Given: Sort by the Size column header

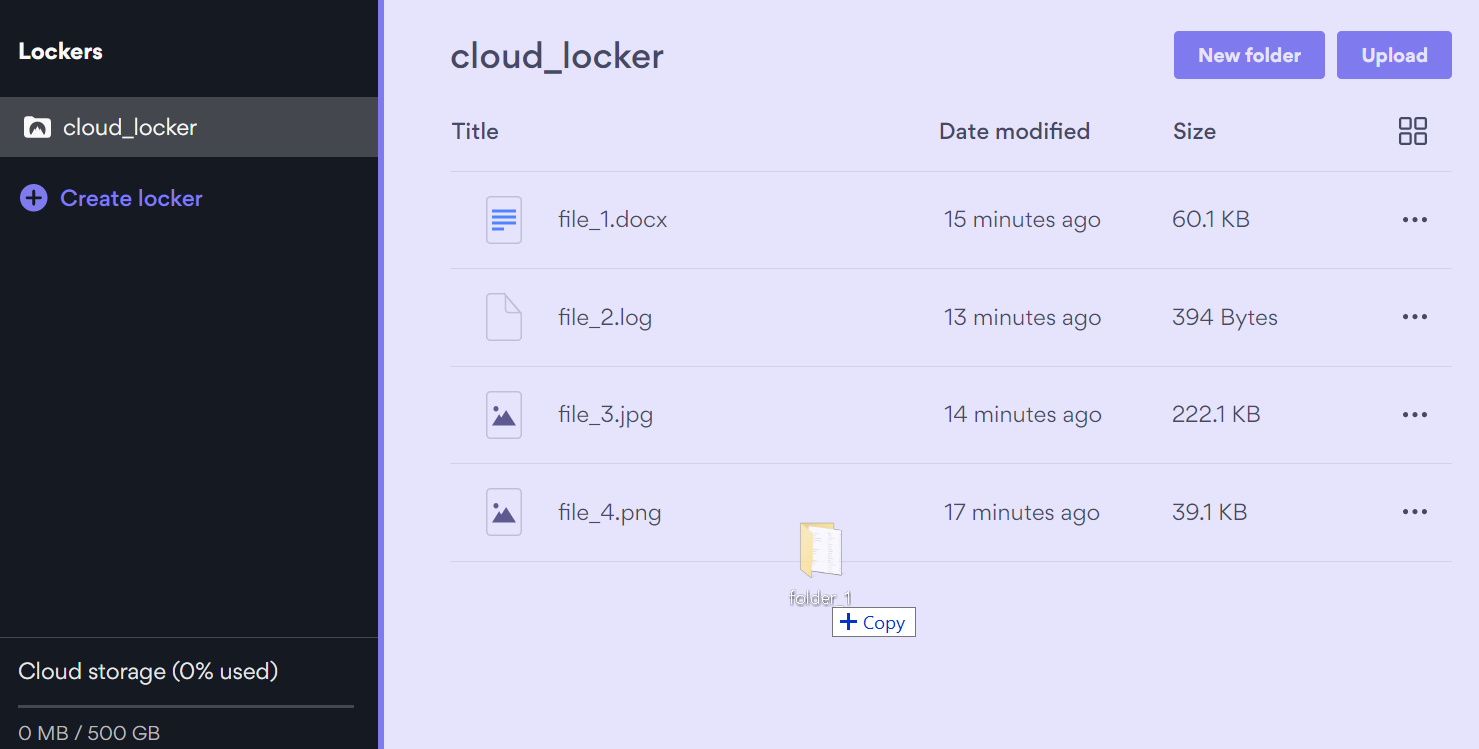Looking at the screenshot, I should tap(1194, 131).
